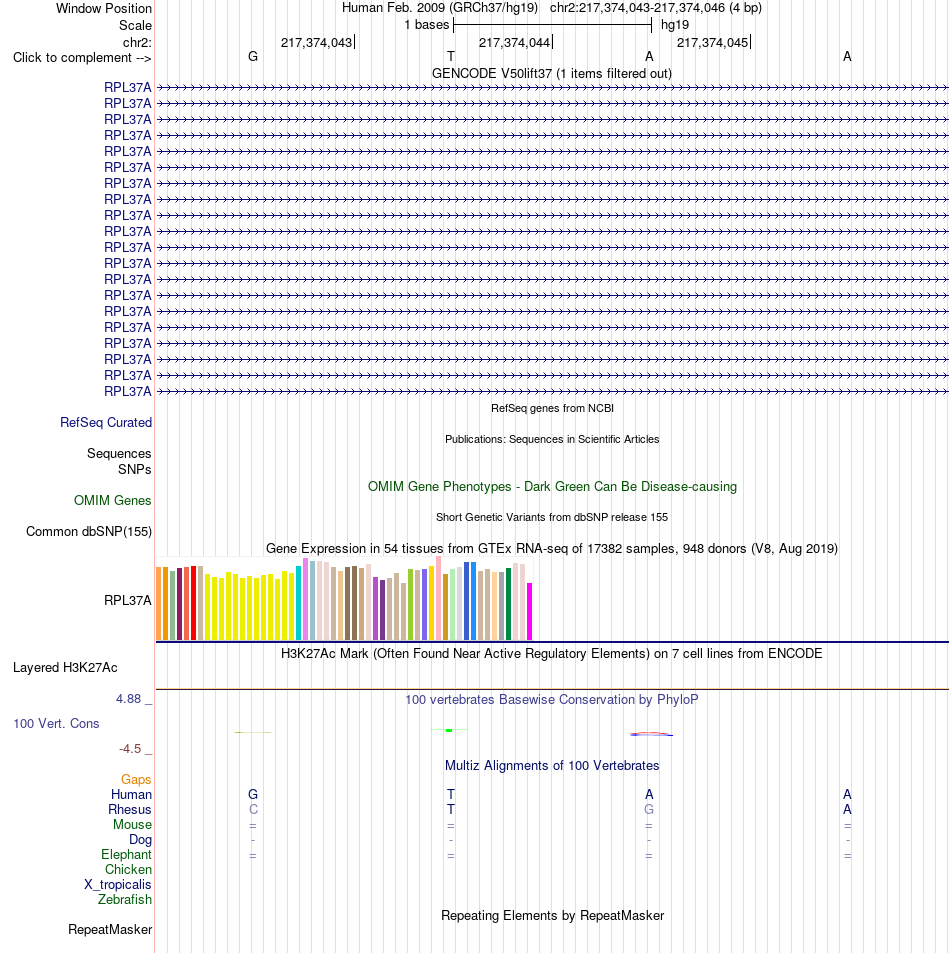Click the Window Position track label

(103, 9)
